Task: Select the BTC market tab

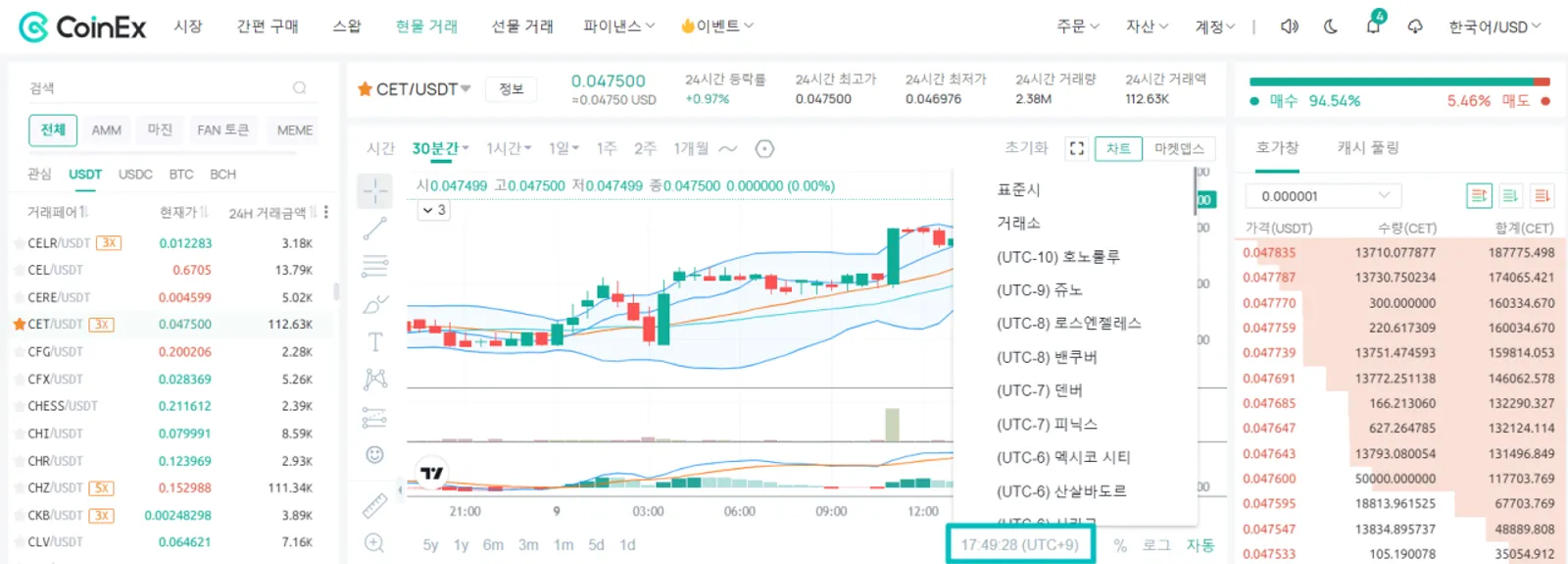Action: click(x=181, y=174)
